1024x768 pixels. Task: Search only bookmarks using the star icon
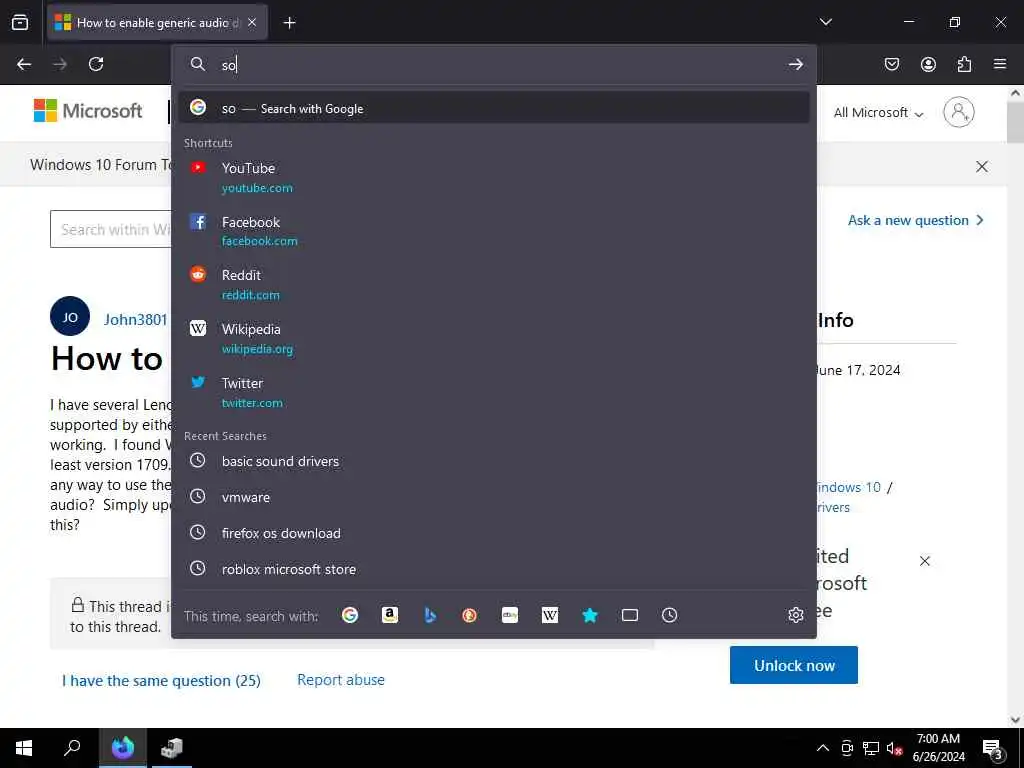pyautogui.click(x=590, y=615)
